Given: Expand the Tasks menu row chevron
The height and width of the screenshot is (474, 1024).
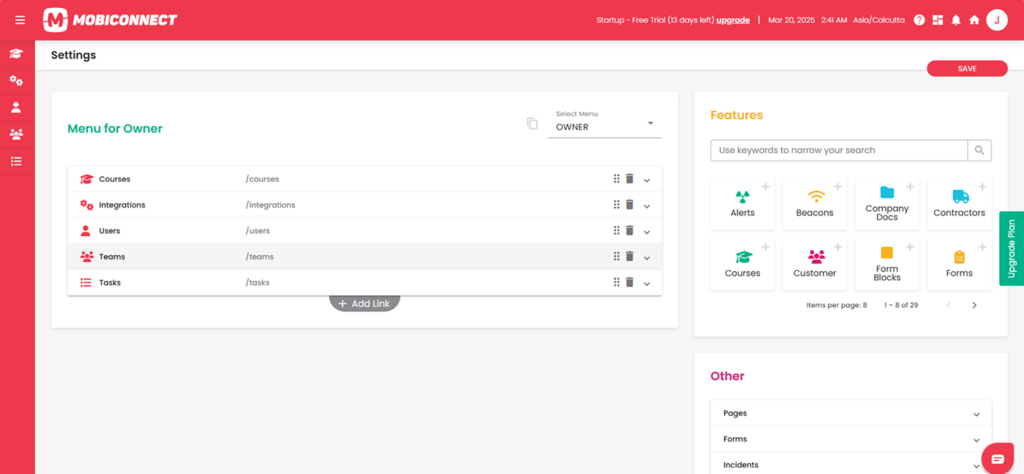Looking at the screenshot, I should [647, 284].
